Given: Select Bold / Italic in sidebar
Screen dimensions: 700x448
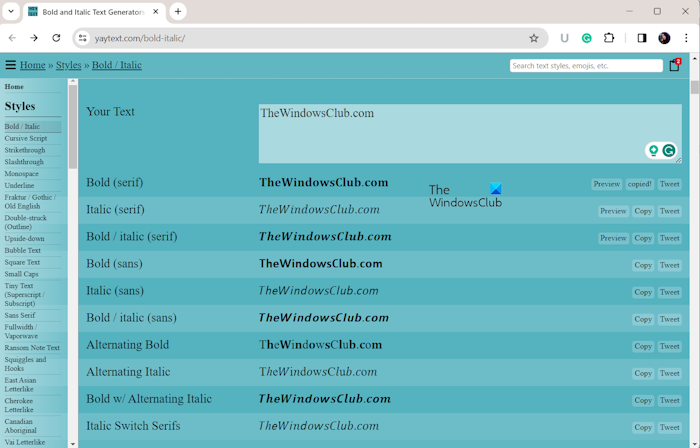Looking at the screenshot, I should pos(33,126).
